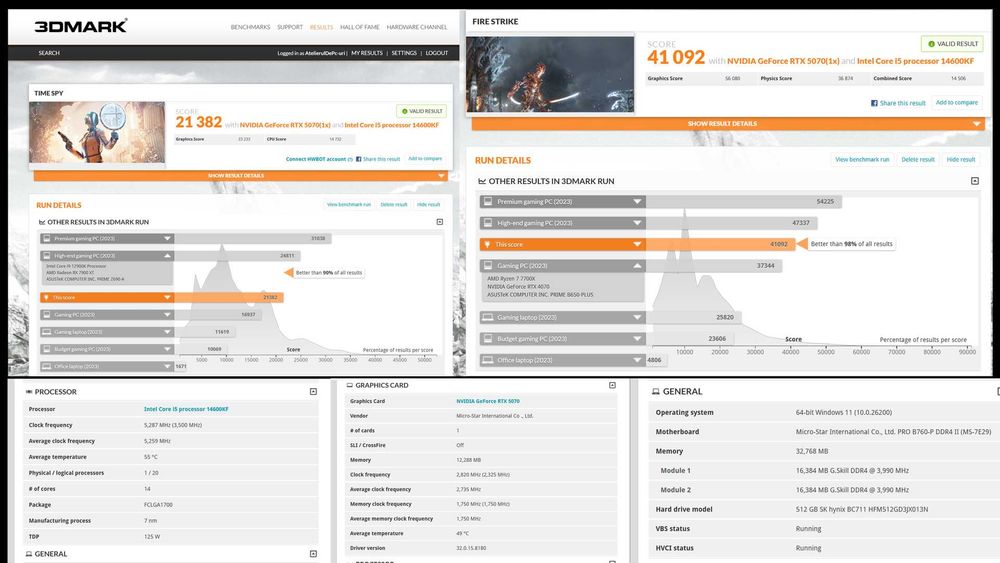Expand Time Spy Office laptop row
The image size is (1000, 563).
click(167, 367)
